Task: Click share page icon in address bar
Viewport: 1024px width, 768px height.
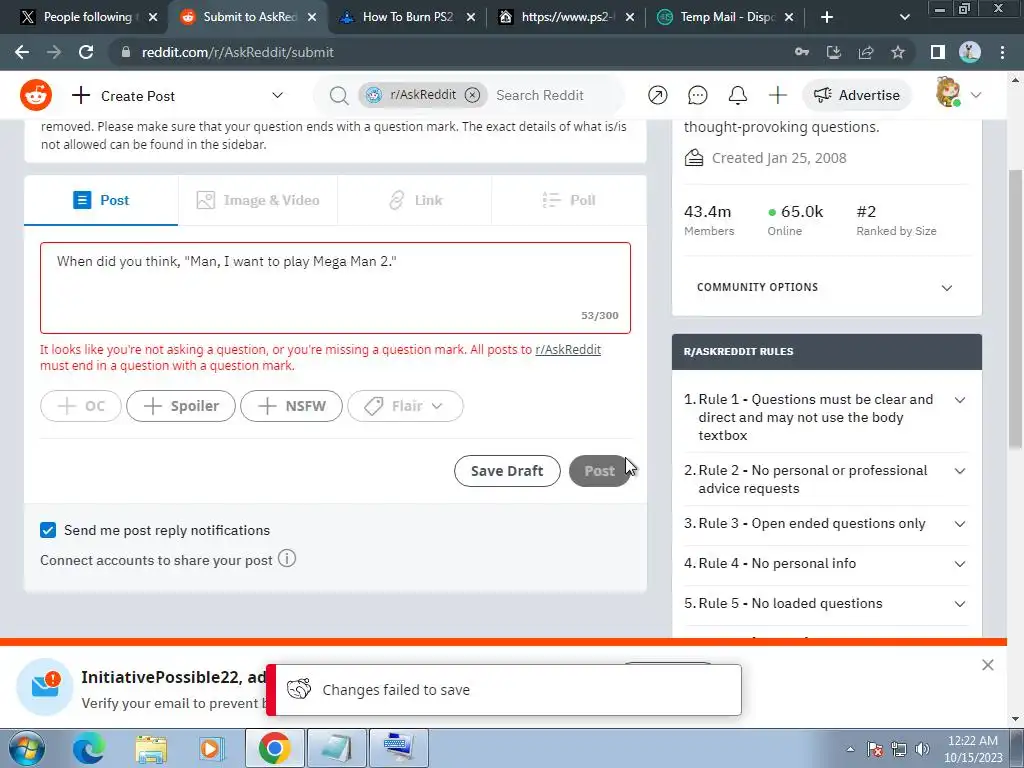Action: (x=866, y=52)
